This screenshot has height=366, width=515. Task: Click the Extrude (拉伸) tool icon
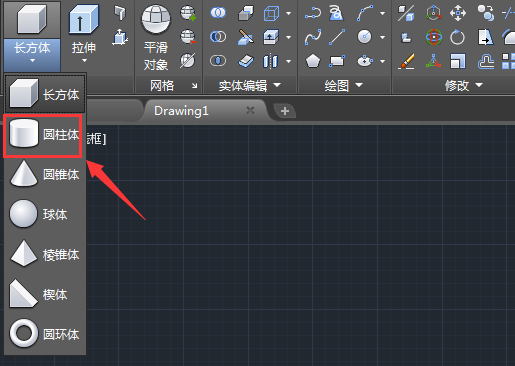click(84, 19)
